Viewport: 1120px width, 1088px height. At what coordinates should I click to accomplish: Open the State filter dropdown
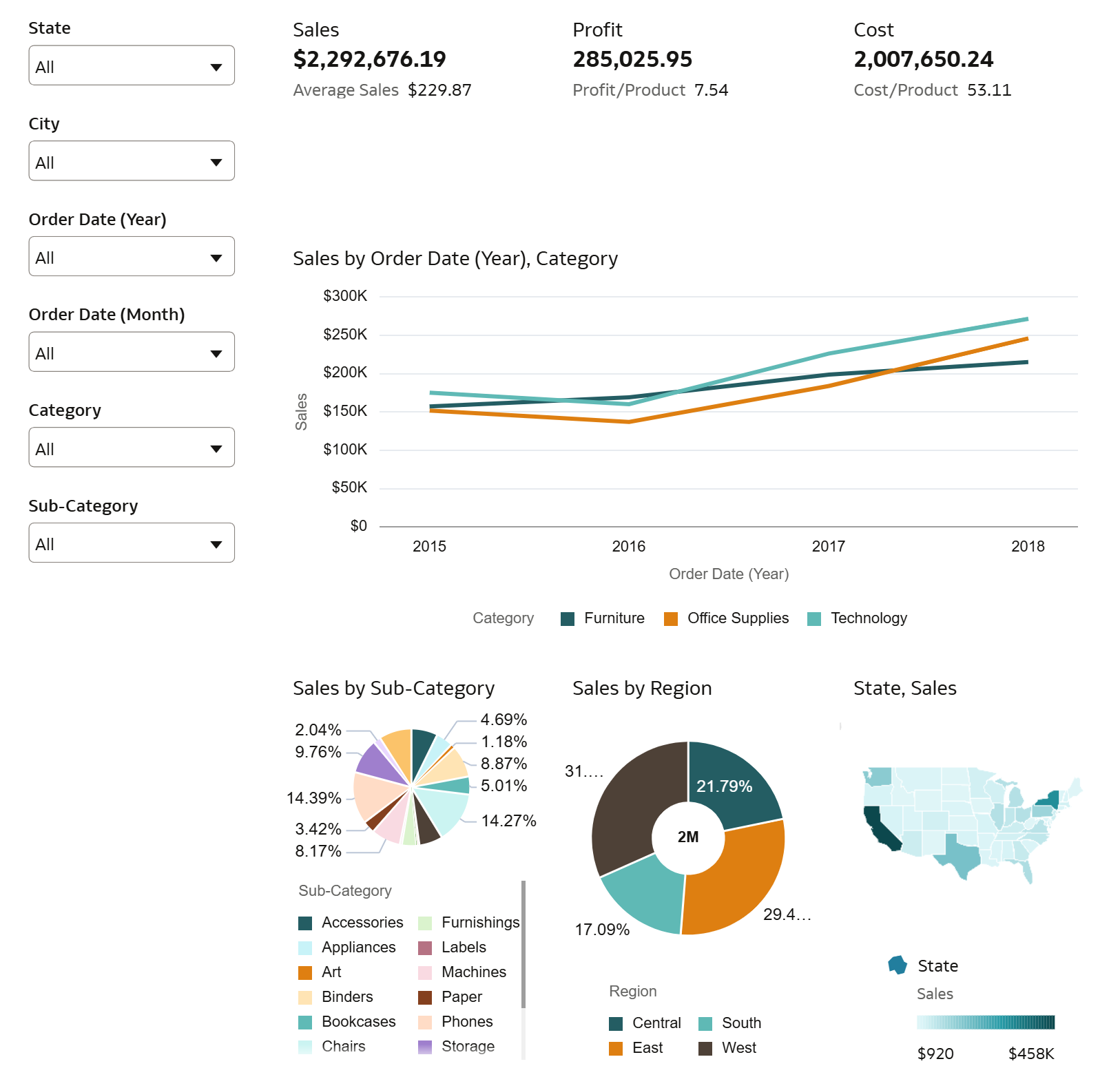click(132, 65)
